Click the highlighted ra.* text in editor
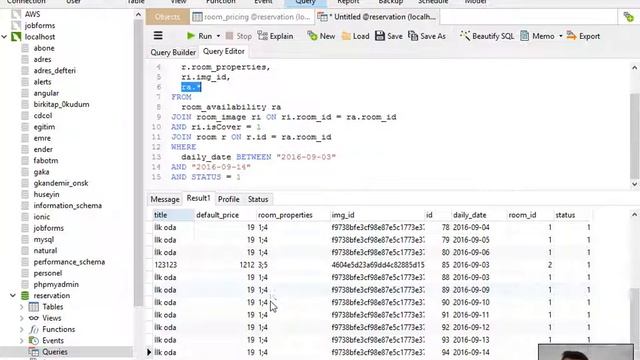The height and width of the screenshot is (360, 640). [191, 87]
